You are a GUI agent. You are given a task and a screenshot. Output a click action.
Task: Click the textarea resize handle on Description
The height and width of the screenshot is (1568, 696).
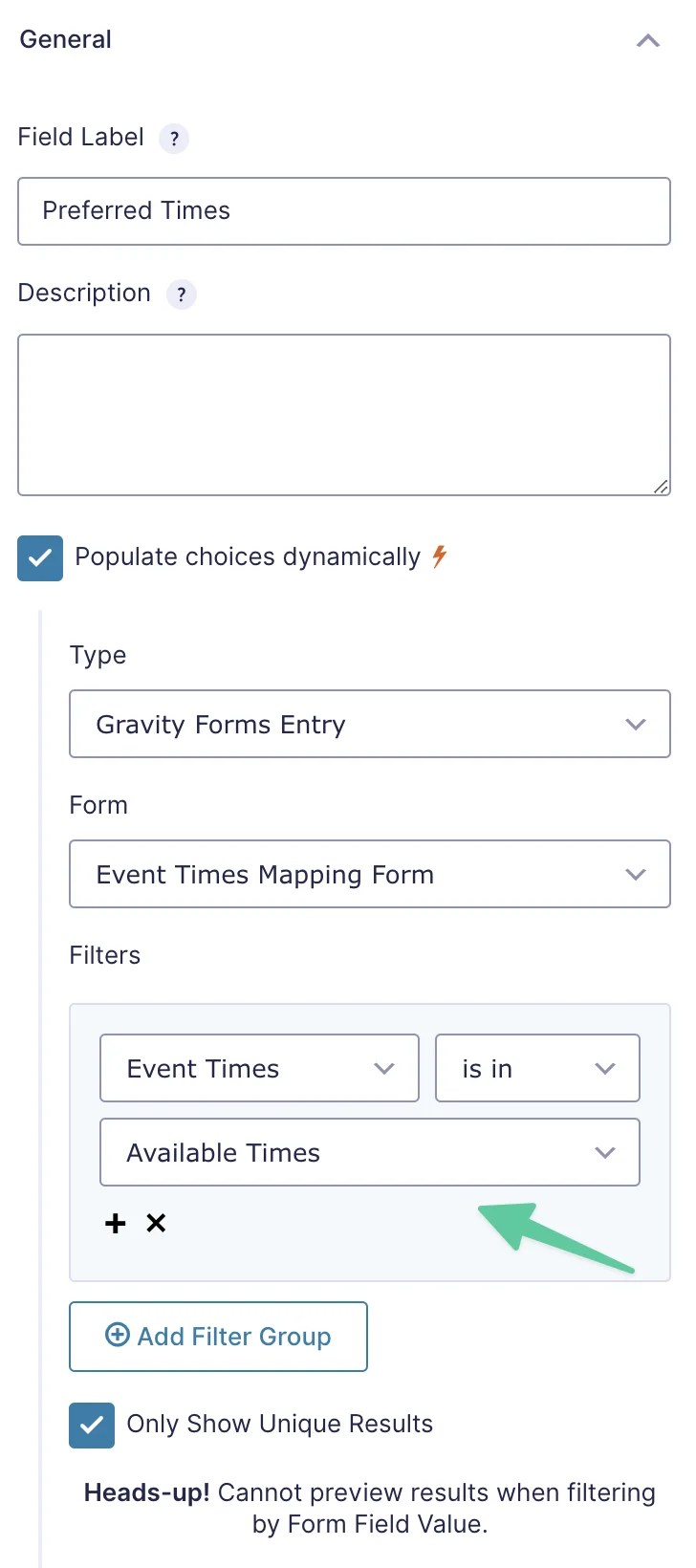(x=663, y=488)
